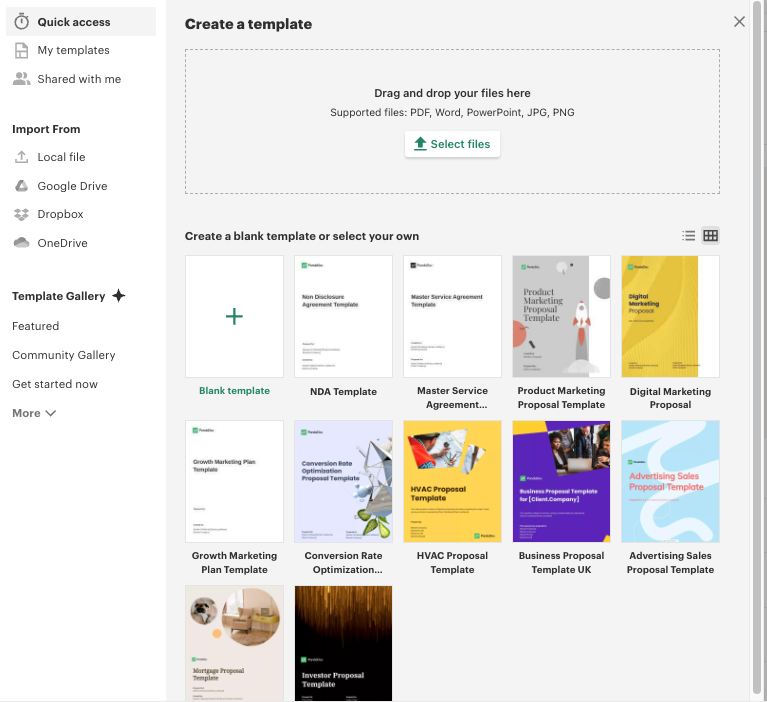The height and width of the screenshot is (702, 767).
Task: Close the Create a template dialog
Action: tap(739, 22)
